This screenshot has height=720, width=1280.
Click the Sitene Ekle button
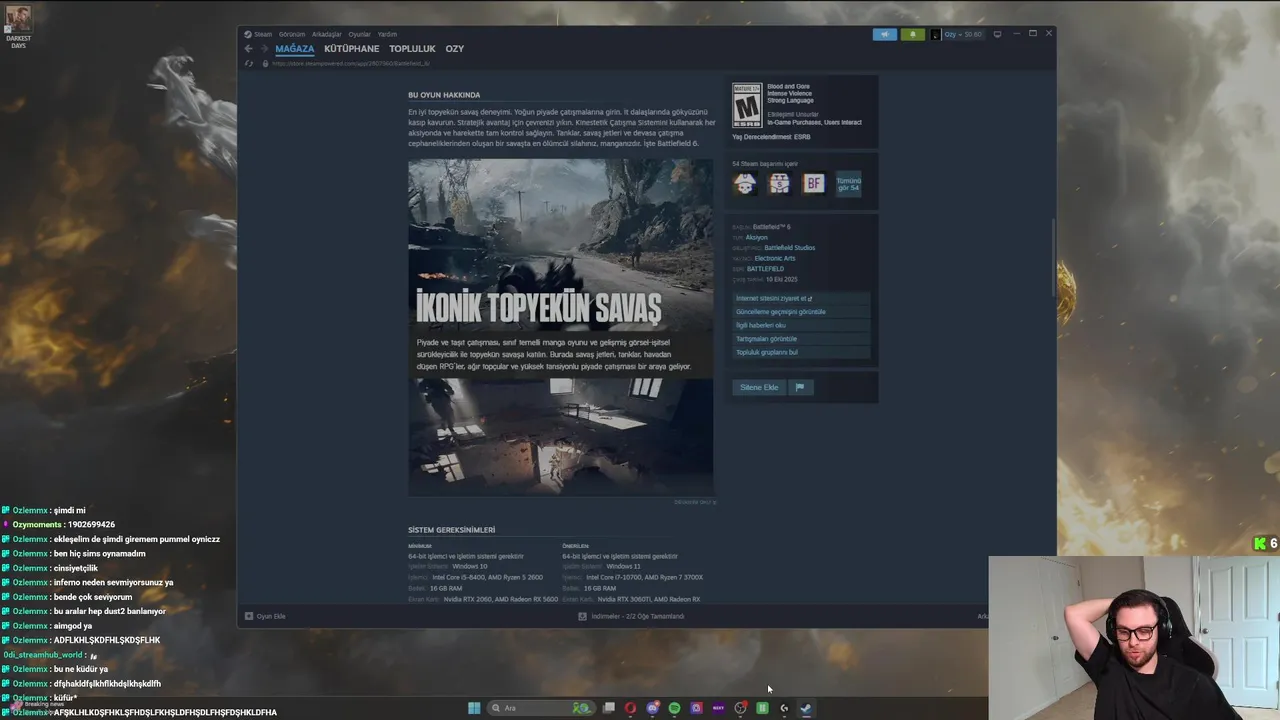pos(759,387)
